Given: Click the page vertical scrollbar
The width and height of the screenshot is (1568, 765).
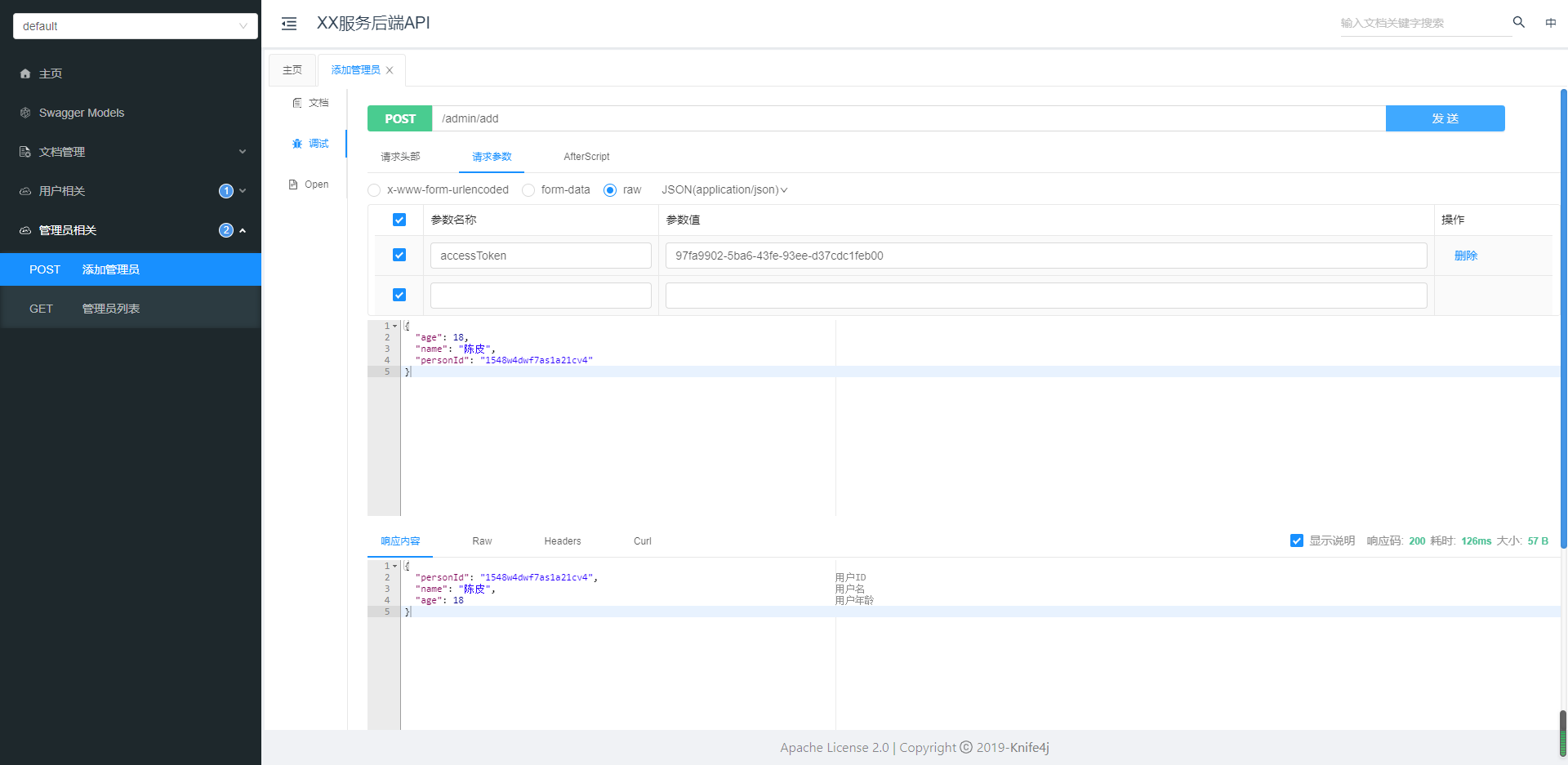Looking at the screenshot, I should click(1563, 318).
